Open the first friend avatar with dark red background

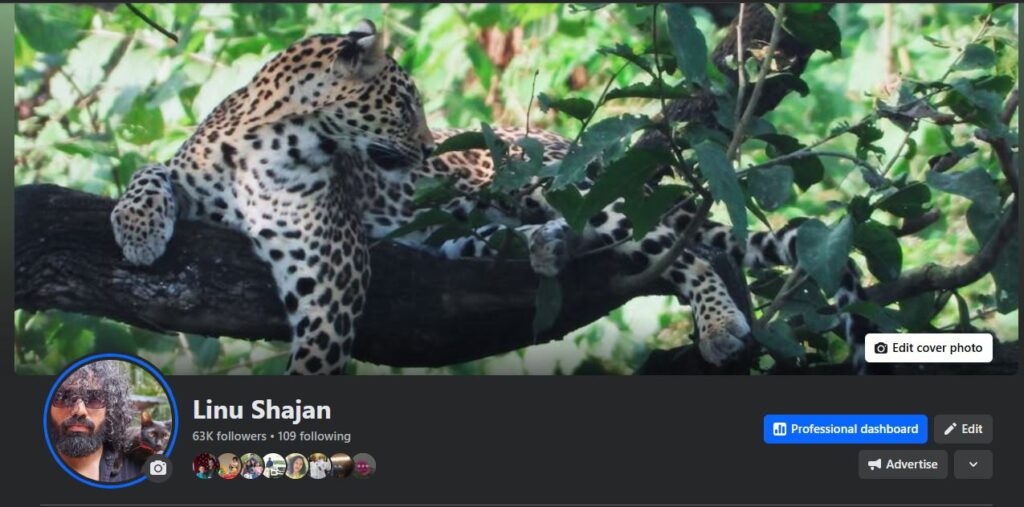coord(205,466)
